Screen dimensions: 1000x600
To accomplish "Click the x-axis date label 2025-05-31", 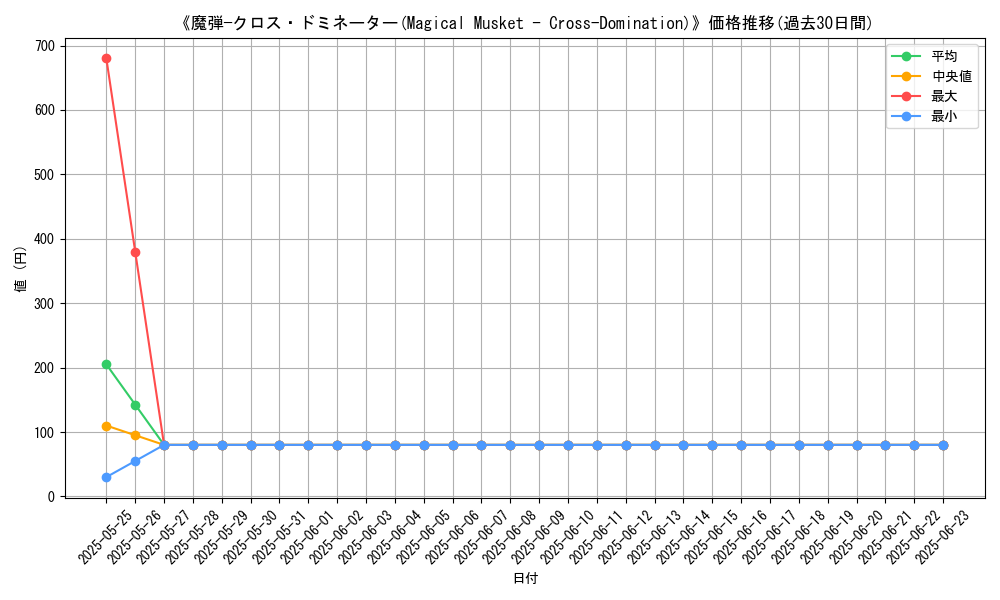I will tap(279, 537).
